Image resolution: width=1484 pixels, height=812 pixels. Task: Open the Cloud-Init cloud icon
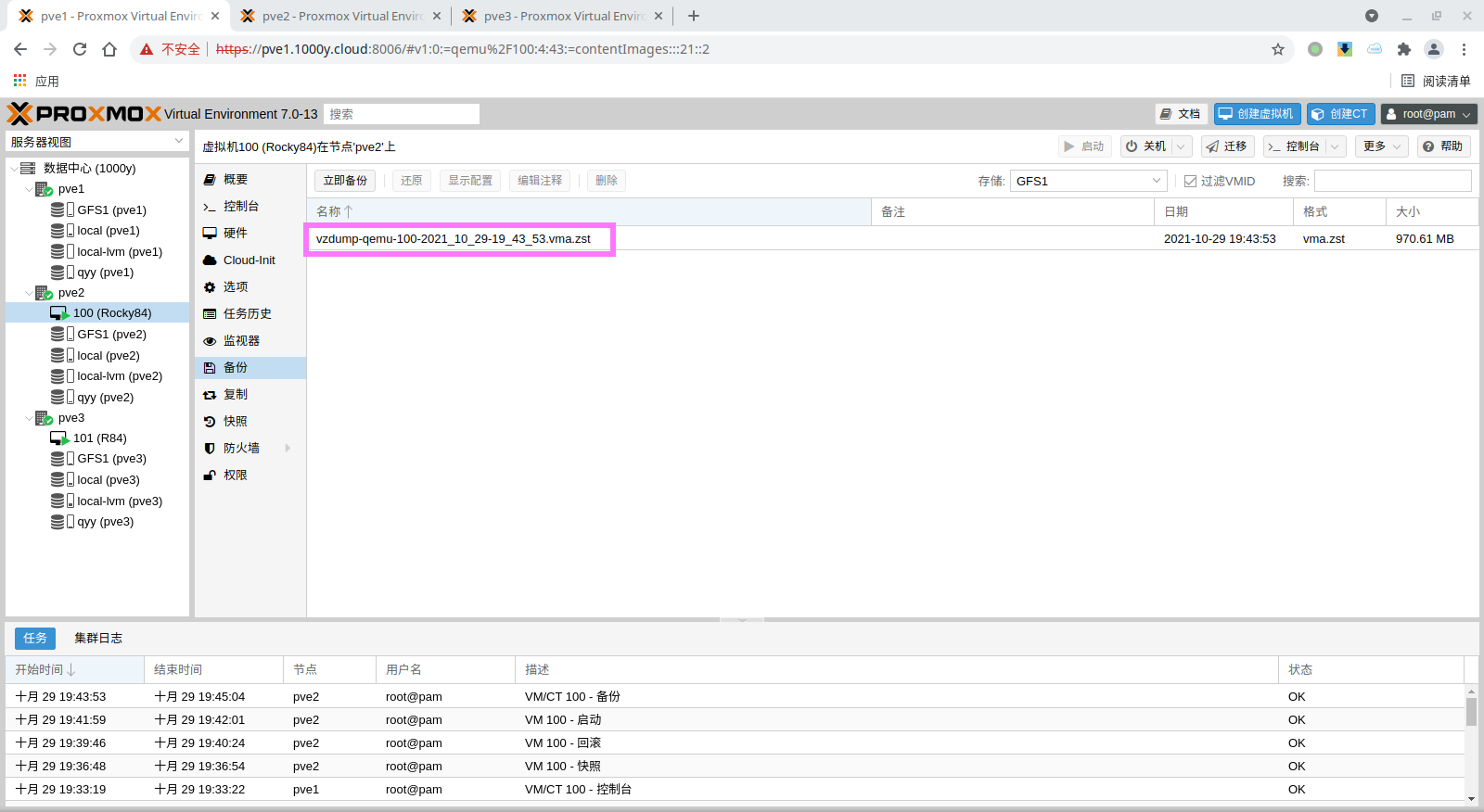[x=210, y=260]
